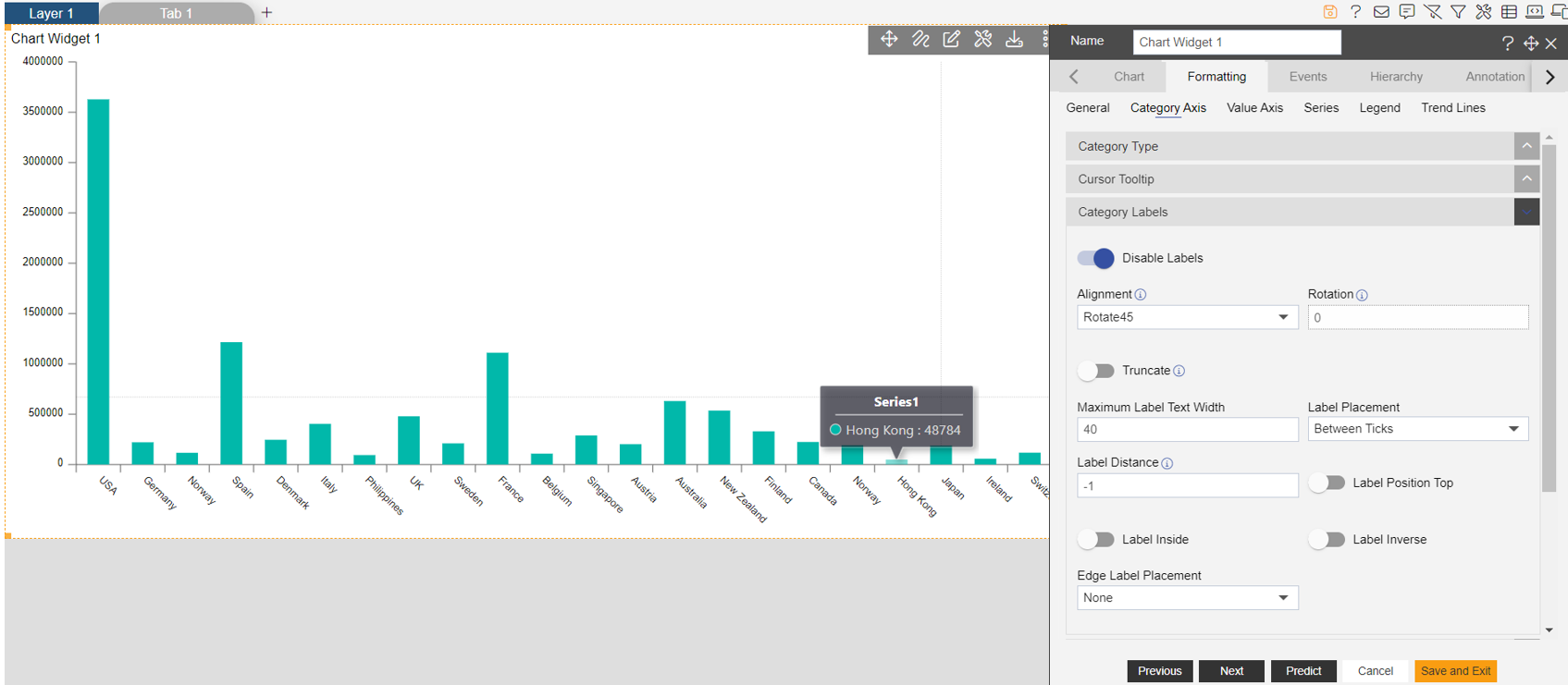Screen dimensions: 1568x685
Task: Open the top toolbar tools icon
Action: tap(1484, 12)
